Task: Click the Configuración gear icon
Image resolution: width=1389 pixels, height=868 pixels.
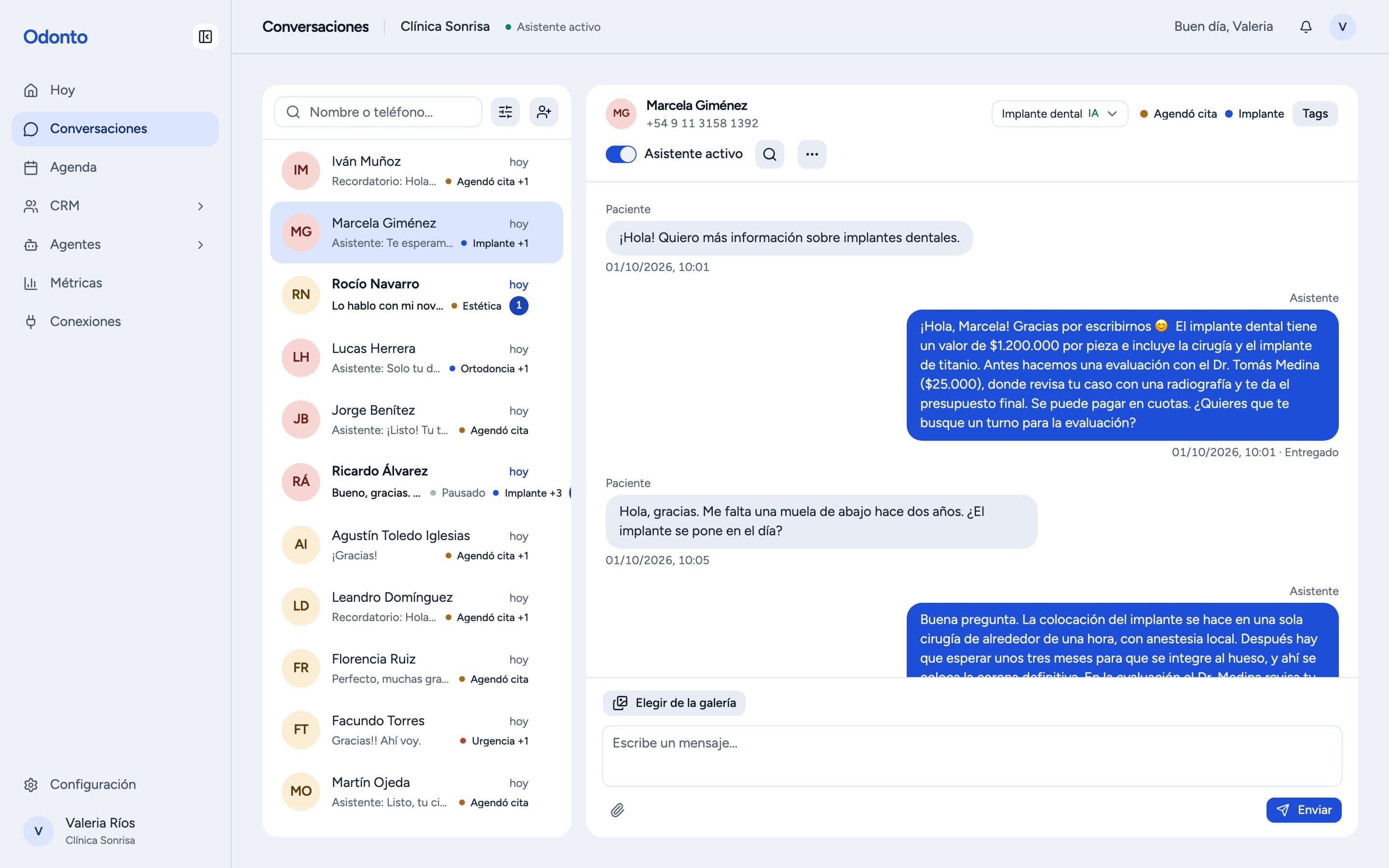Action: pos(31,785)
